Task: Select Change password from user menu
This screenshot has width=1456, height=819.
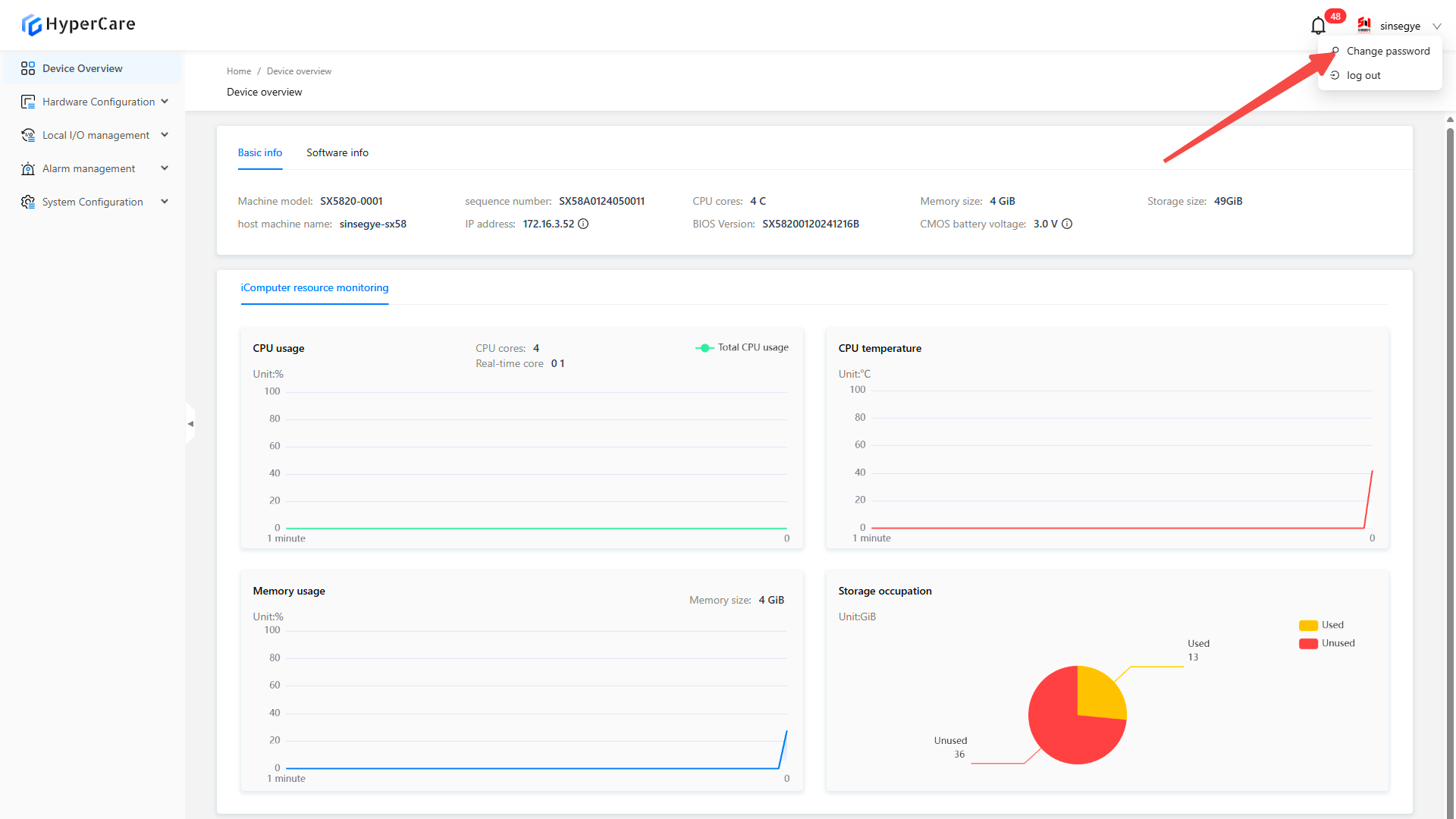Action: point(1388,51)
